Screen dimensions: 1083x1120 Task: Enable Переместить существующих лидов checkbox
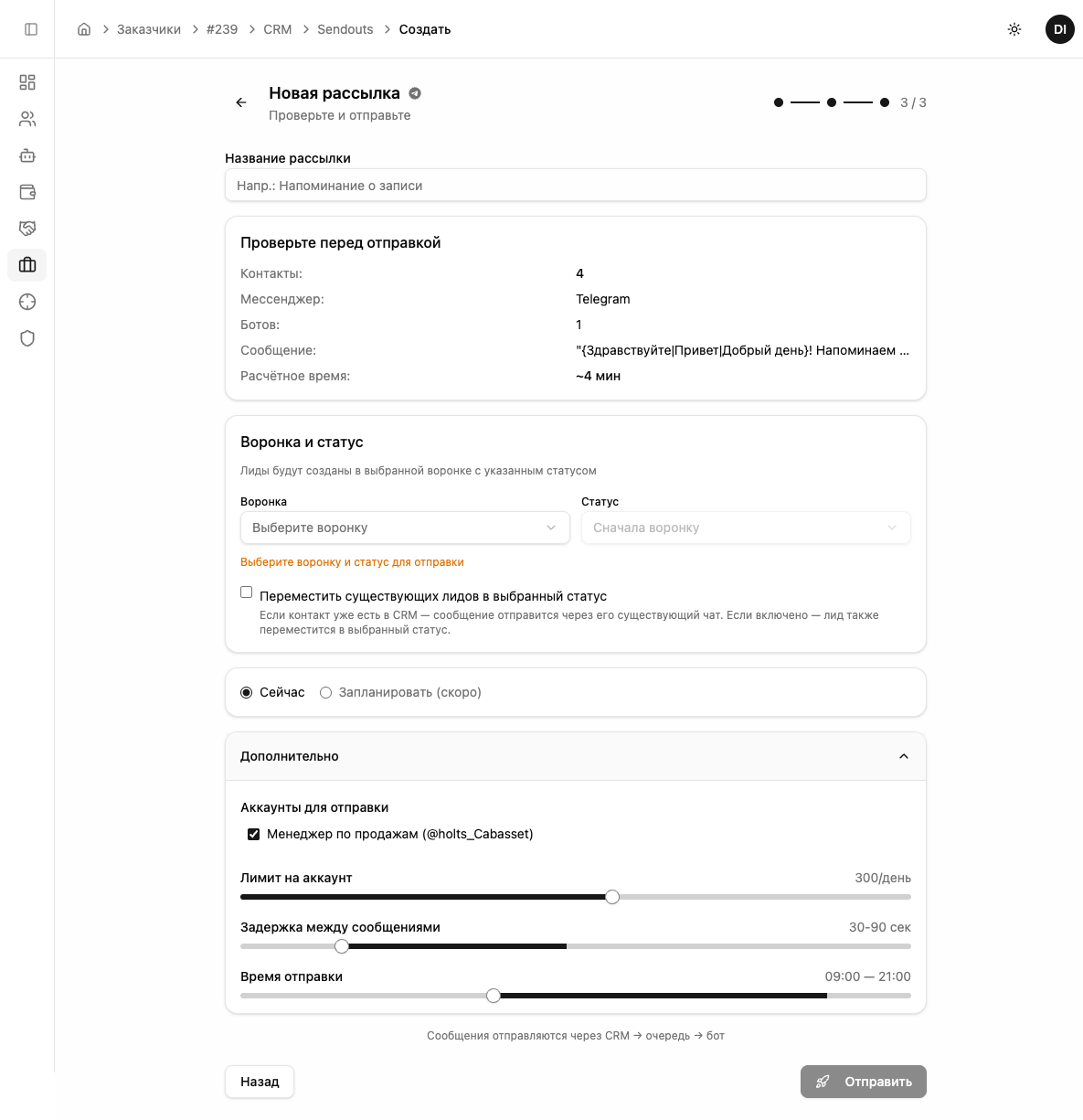(247, 592)
